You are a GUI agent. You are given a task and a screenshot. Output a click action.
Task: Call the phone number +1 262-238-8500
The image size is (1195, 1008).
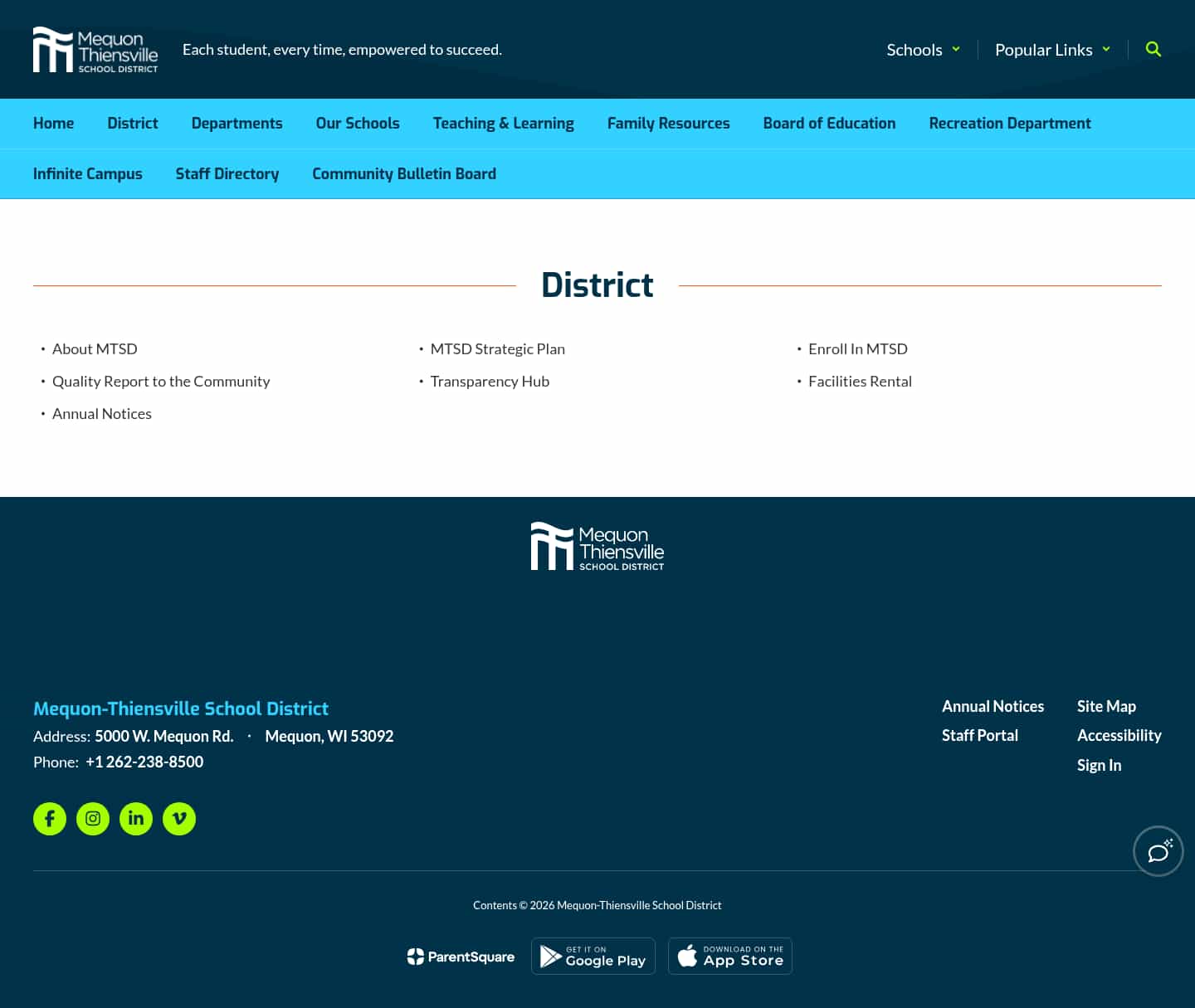tap(144, 762)
